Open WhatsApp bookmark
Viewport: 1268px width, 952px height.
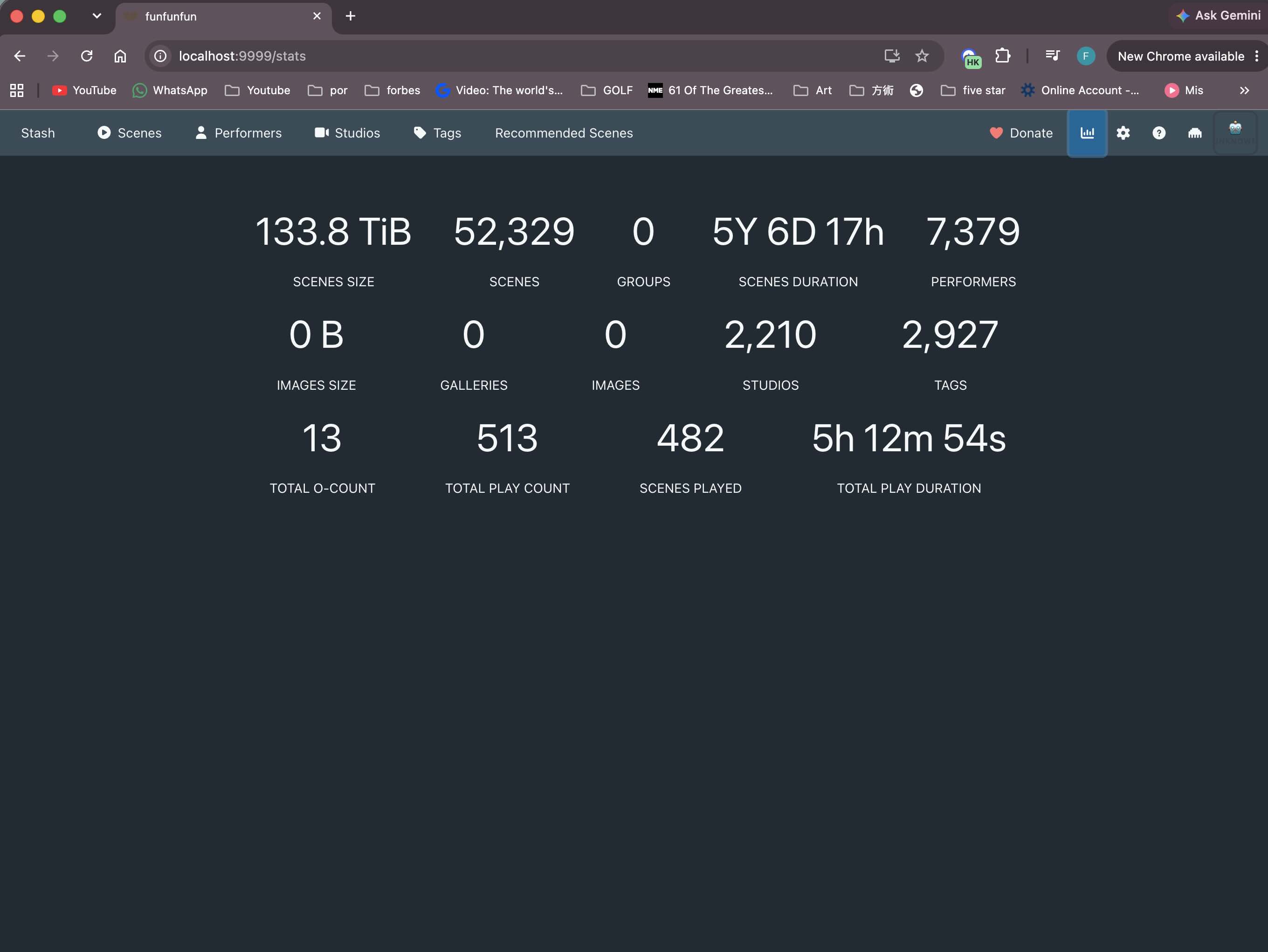point(170,90)
